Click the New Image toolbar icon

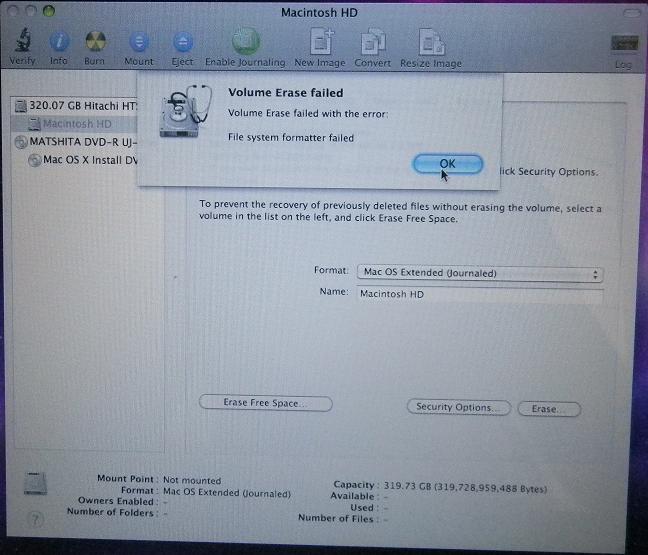pyautogui.click(x=322, y=42)
